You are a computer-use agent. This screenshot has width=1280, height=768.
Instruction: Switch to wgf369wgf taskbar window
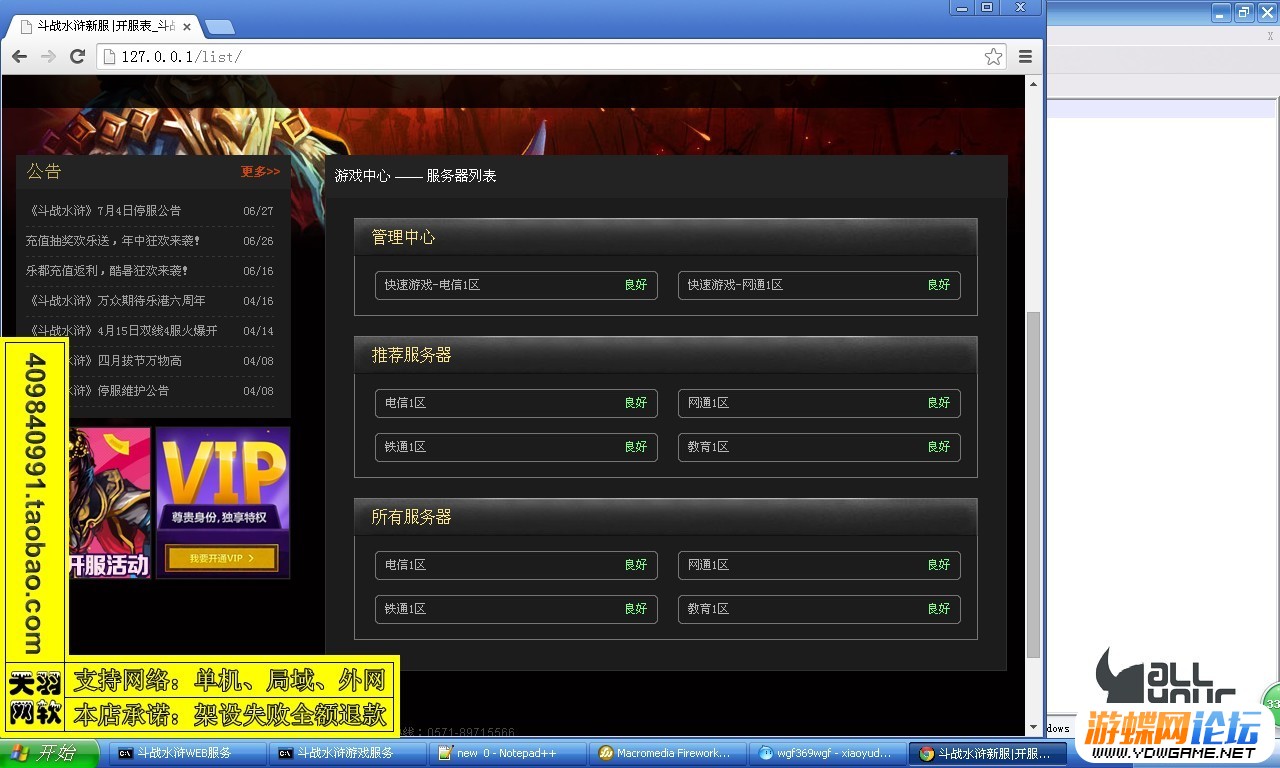tap(828, 754)
